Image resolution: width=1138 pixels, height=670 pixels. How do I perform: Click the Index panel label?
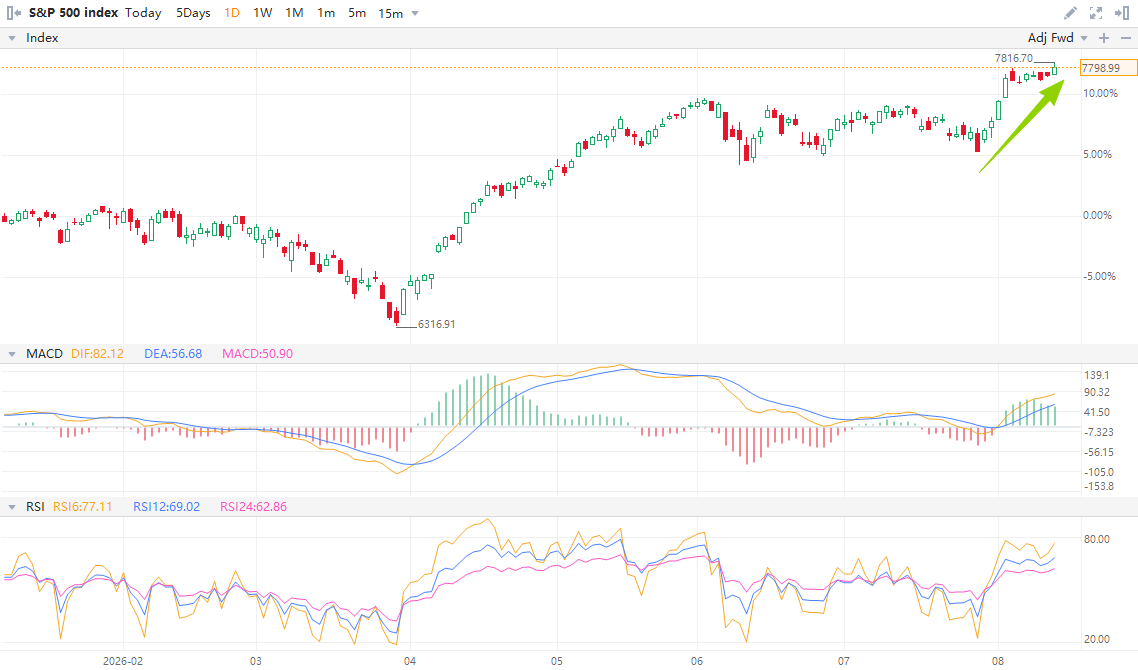pos(42,38)
